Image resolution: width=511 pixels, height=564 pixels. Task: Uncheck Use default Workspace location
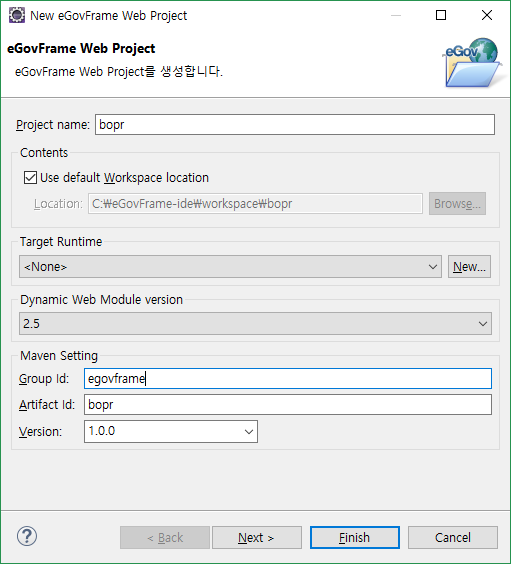pyautogui.click(x=30, y=178)
